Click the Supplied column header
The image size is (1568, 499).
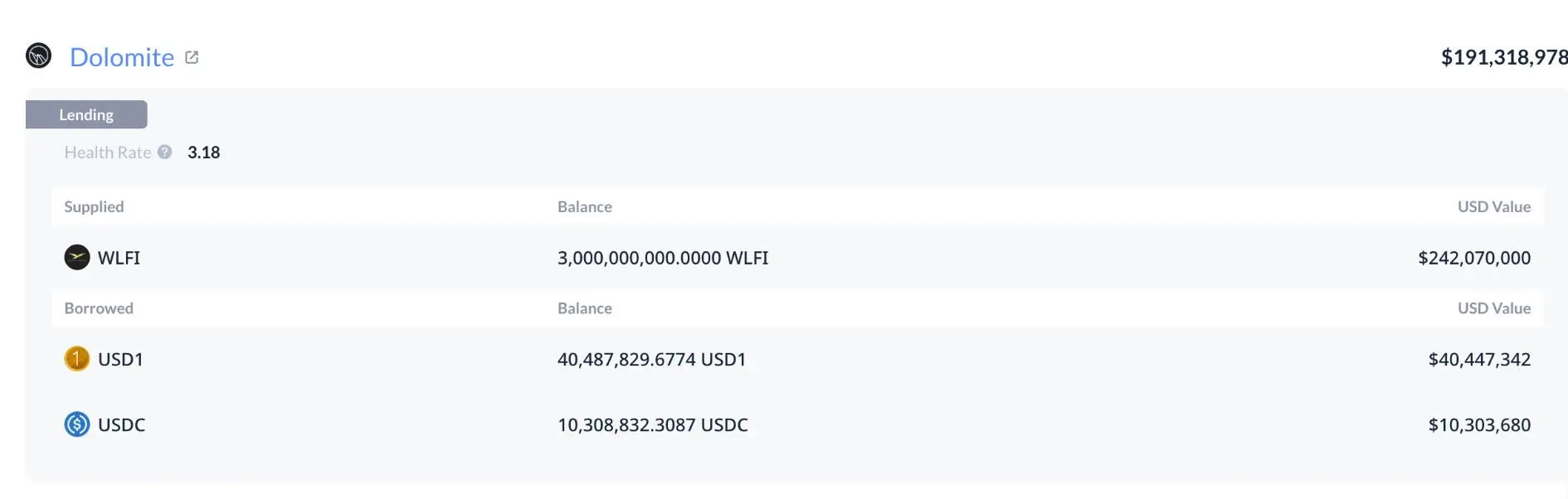point(94,206)
